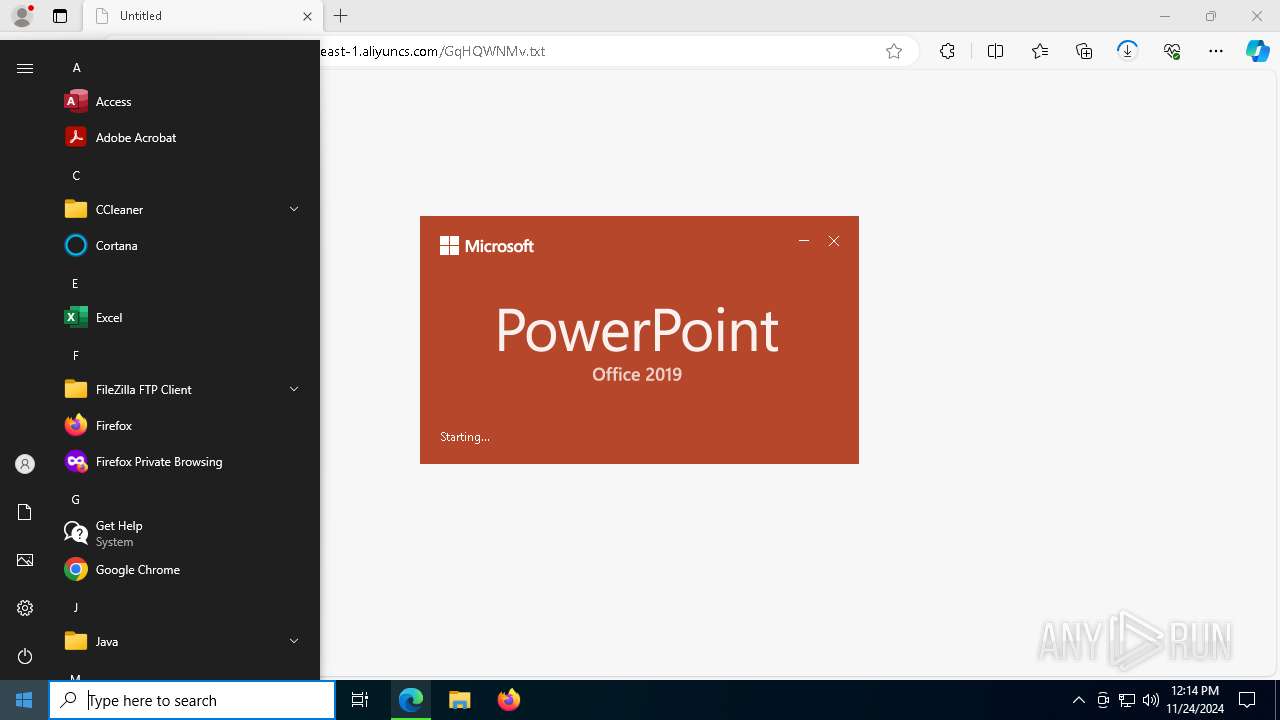Expand the CCleaner folder chevron
Screen dimensions: 1280x720
(294, 209)
